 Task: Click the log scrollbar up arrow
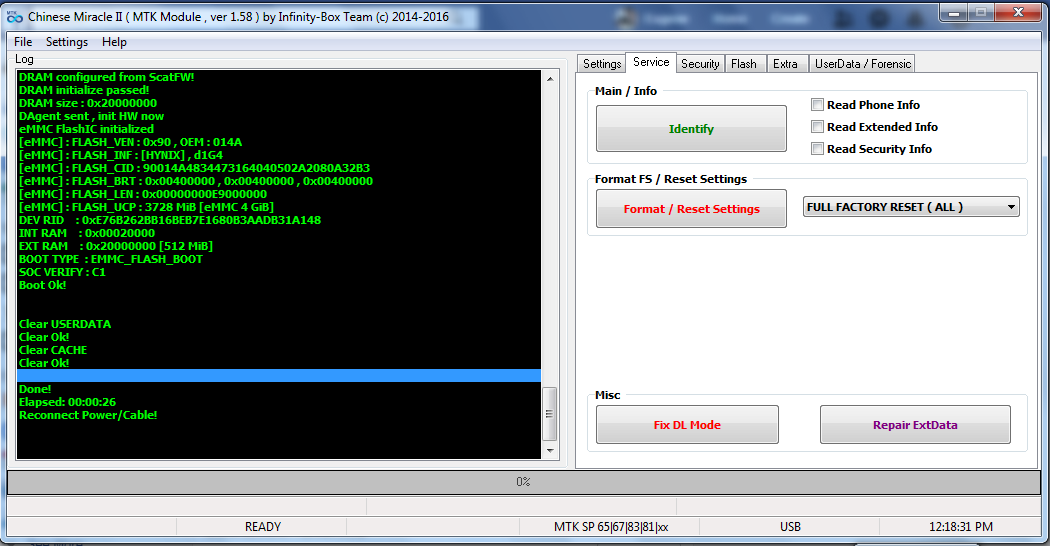(550, 78)
